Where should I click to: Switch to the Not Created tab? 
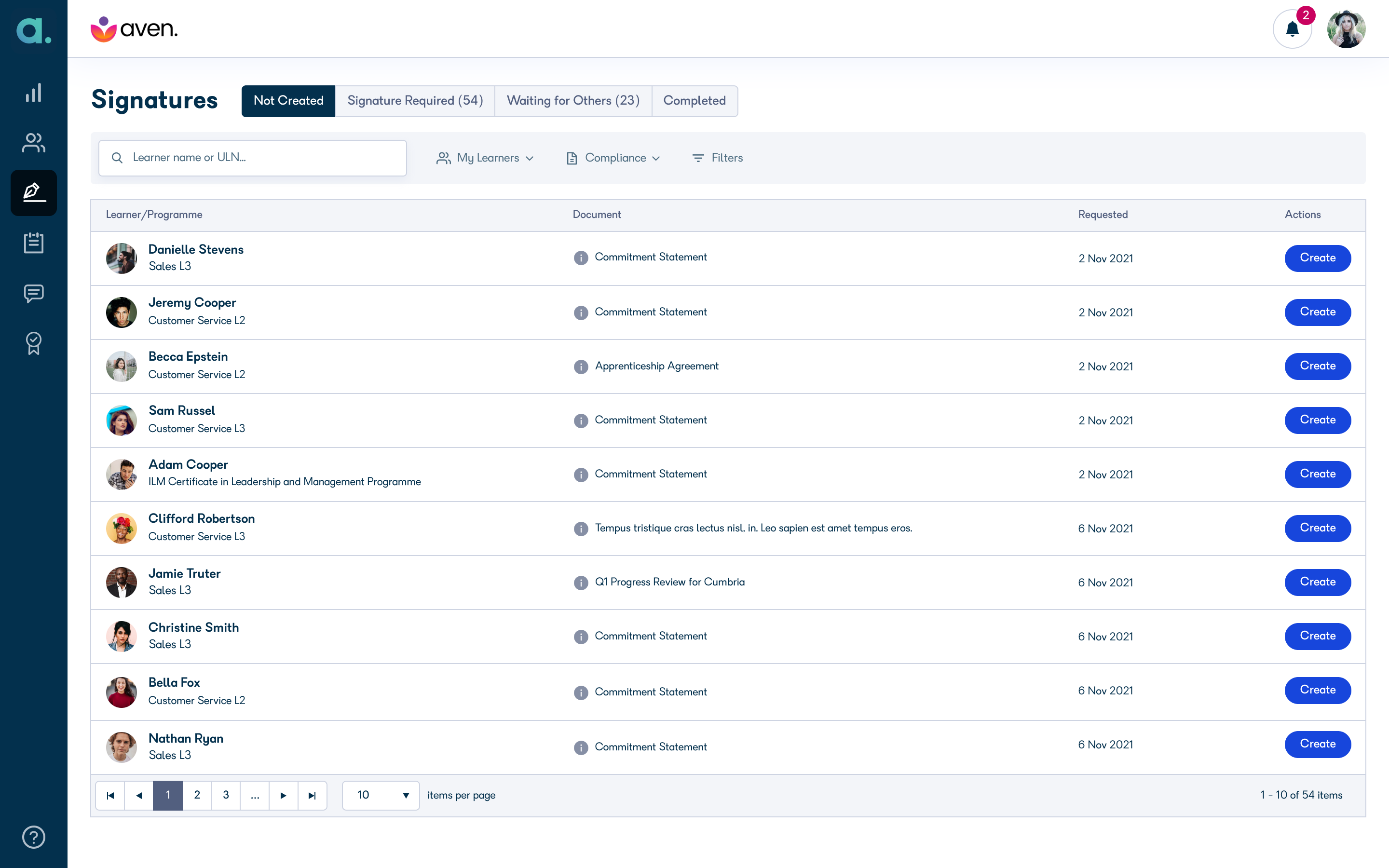coord(288,101)
